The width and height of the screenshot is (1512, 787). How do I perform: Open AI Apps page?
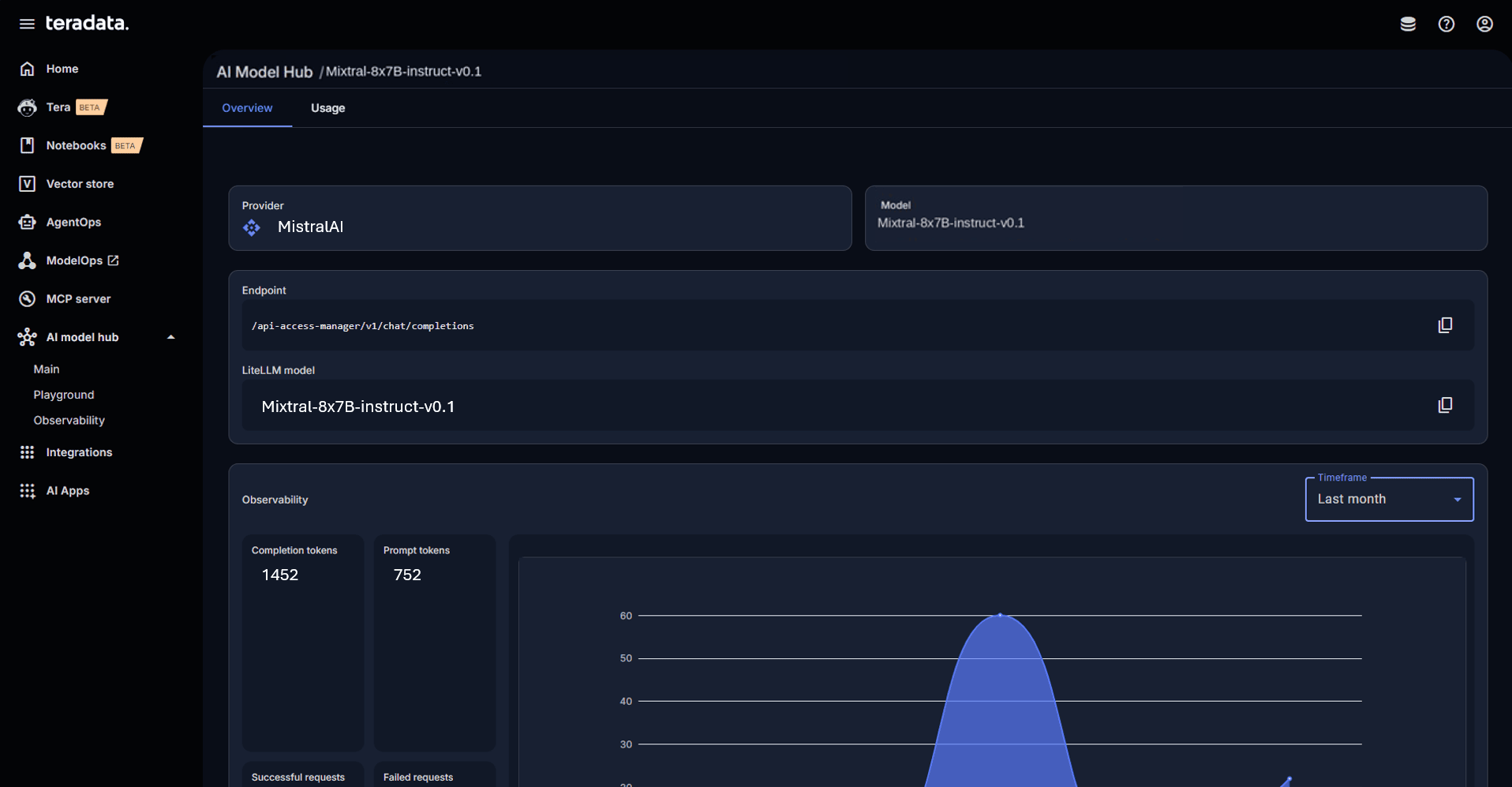pyautogui.click(x=68, y=491)
